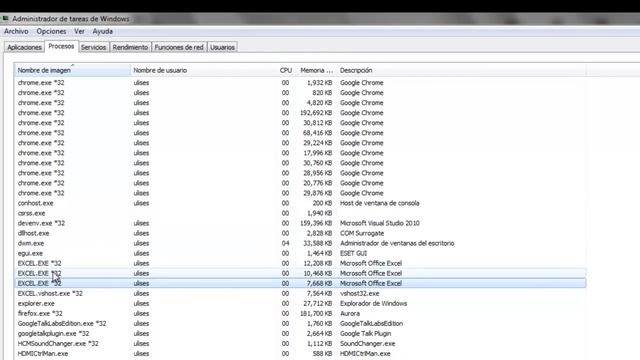
Task: Select the firefox.exe *32 process
Action: [300, 313]
